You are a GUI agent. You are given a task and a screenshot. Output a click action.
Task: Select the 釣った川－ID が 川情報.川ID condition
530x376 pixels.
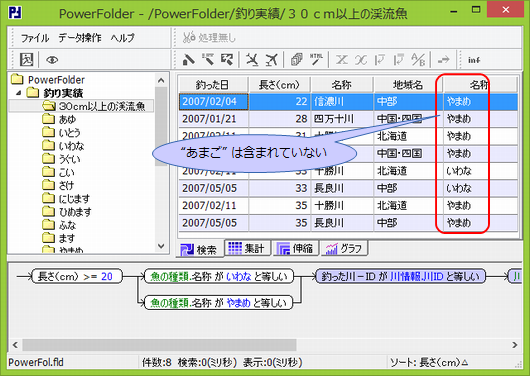(400, 277)
